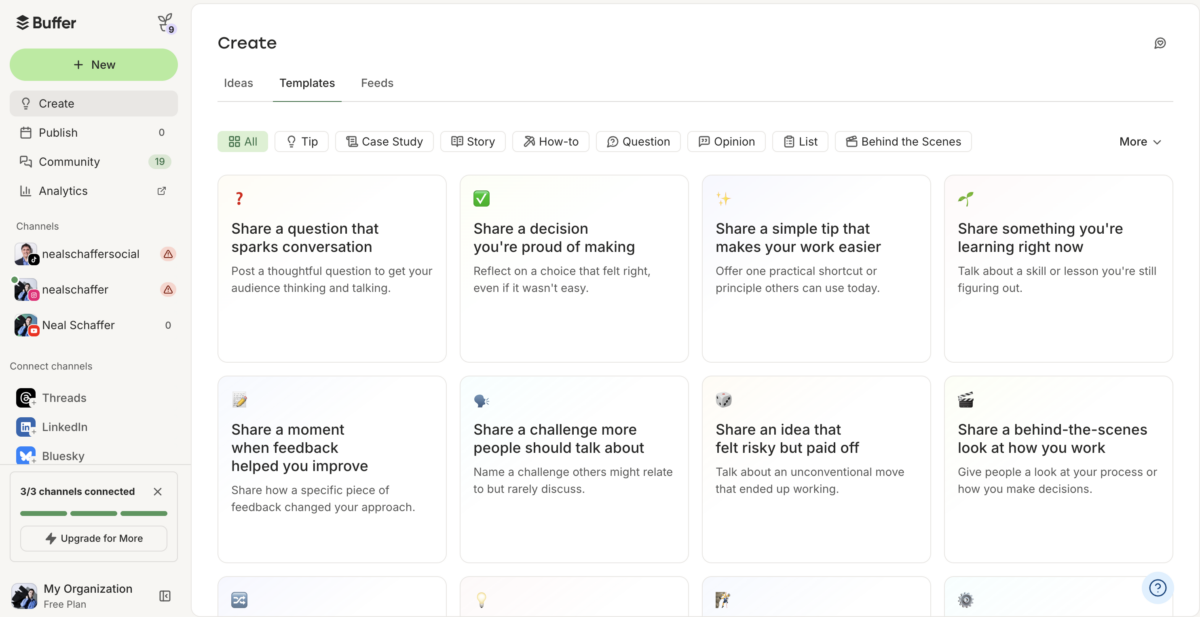Image resolution: width=1200 pixels, height=617 pixels.
Task: Filter templates by How-to
Action: point(551,141)
